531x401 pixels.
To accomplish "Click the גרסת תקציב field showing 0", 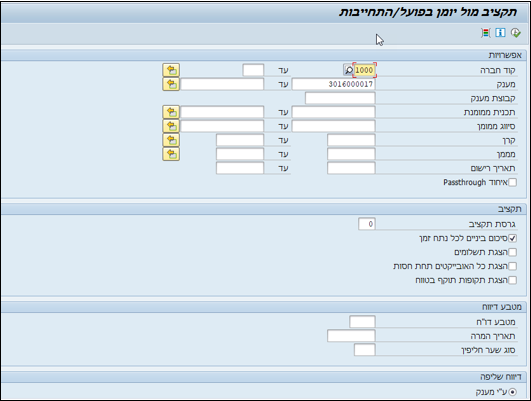I will [x=367, y=224].
